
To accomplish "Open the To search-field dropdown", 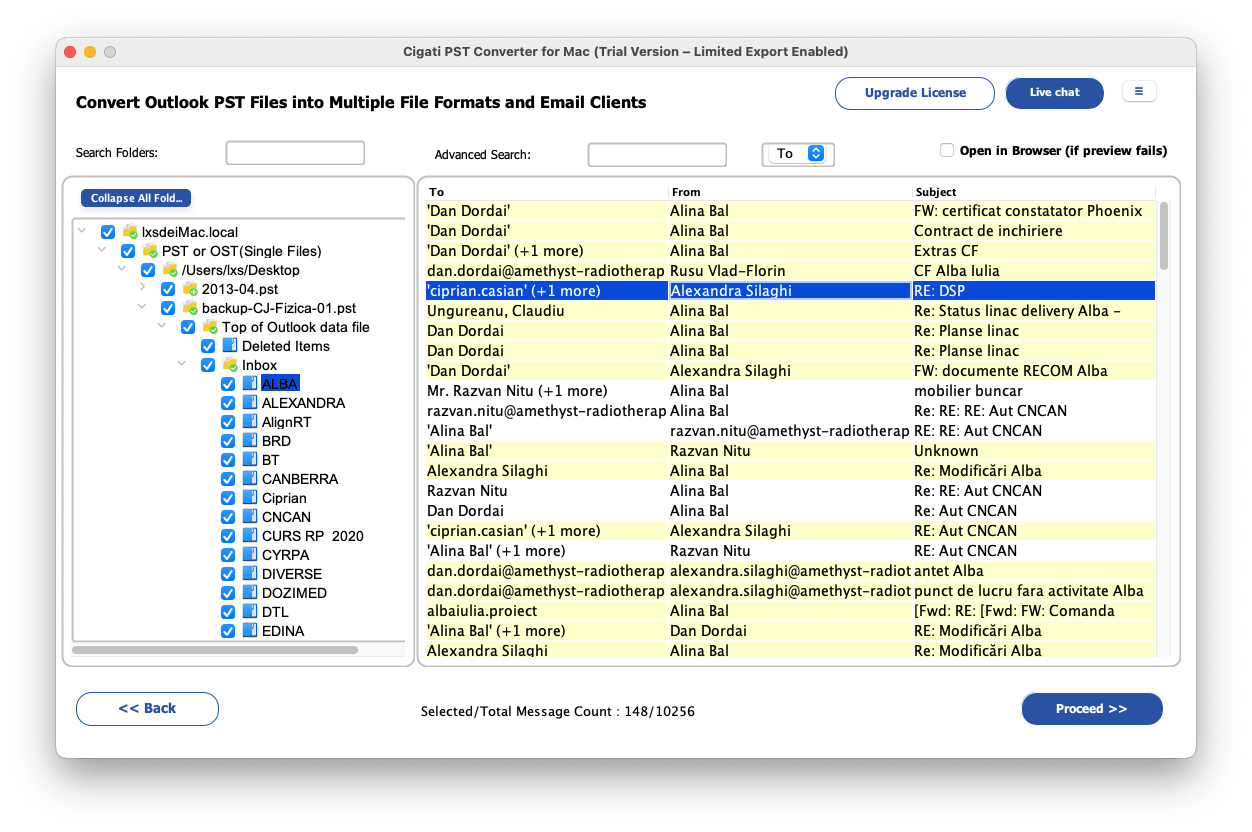I will click(798, 154).
